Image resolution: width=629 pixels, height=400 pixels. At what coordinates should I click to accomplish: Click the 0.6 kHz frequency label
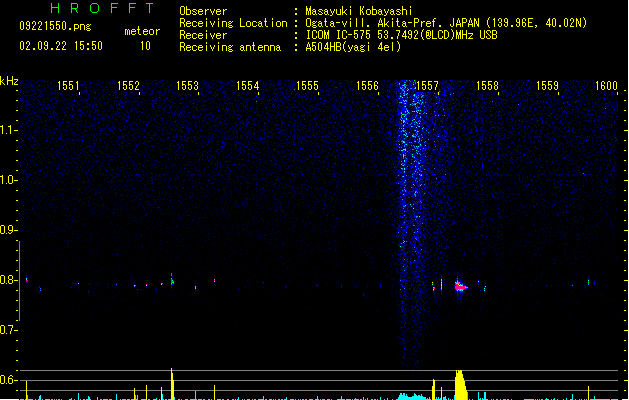[8, 380]
